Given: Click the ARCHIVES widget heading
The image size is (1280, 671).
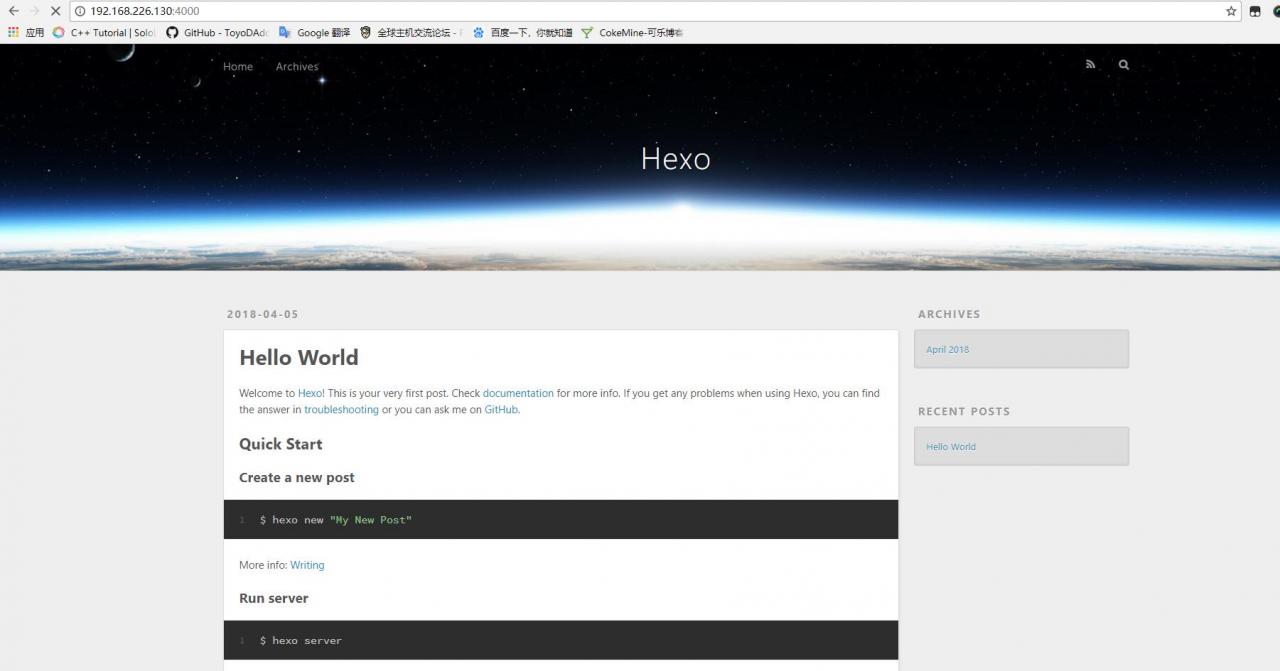Looking at the screenshot, I should click(x=949, y=314).
